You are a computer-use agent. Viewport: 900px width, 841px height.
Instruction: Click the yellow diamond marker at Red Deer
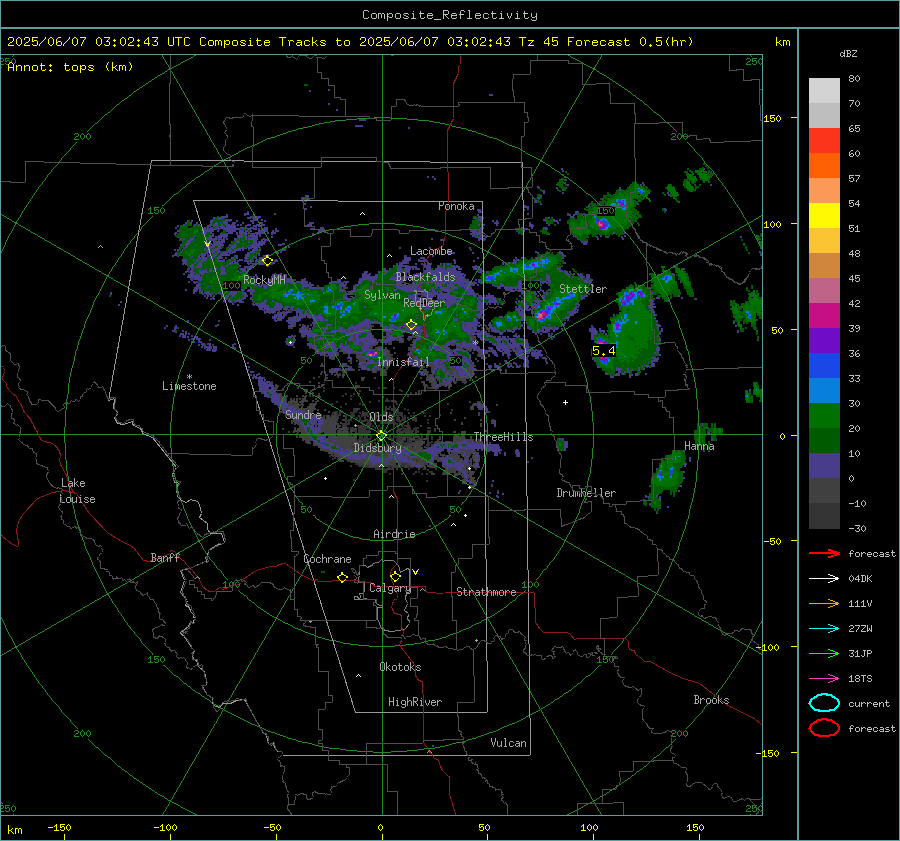(x=411, y=325)
